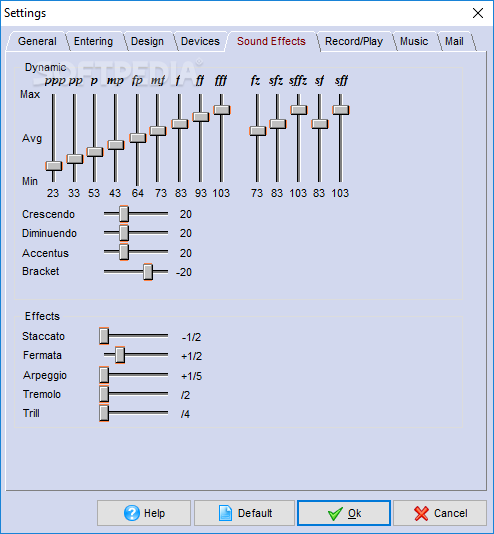Click the Fermata value +1/2
Viewport: 494px width, 534px height.
[191, 356]
